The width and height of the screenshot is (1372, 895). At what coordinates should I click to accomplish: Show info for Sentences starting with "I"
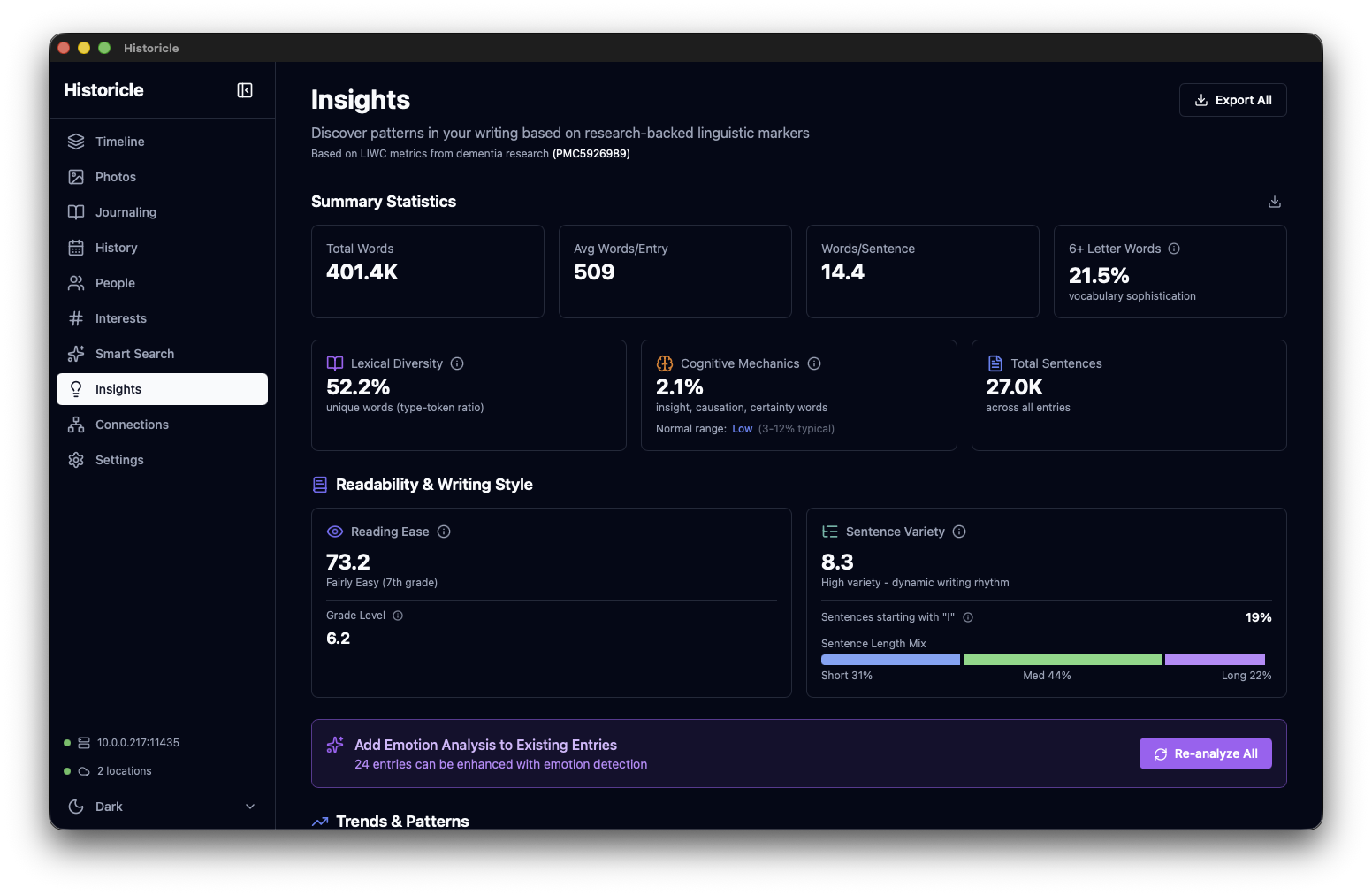968,617
